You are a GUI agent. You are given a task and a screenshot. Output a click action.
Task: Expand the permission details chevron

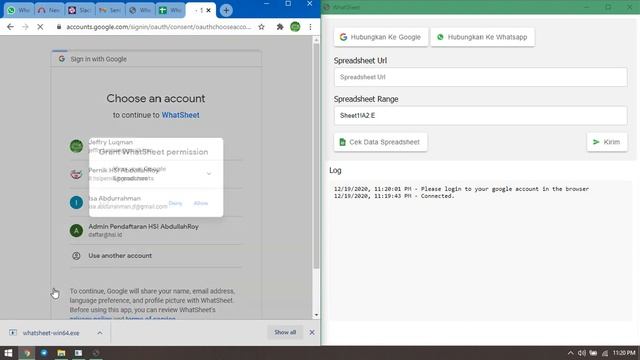pos(209,174)
